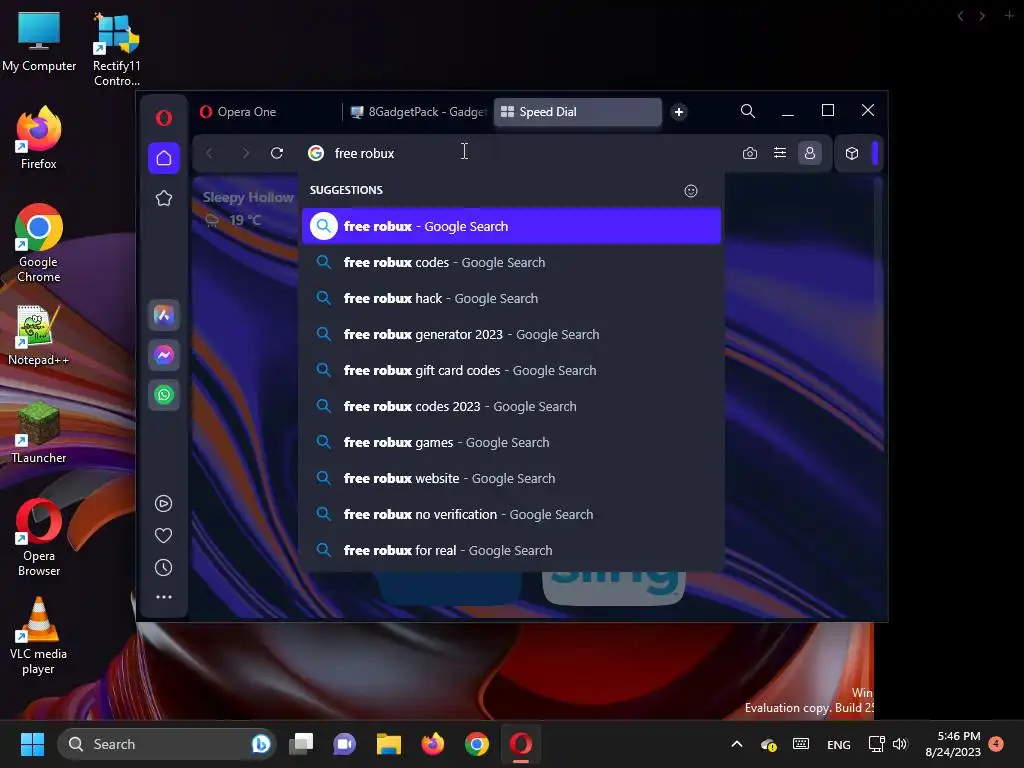Click Opera icon in the taskbar
Screen dimensions: 1024x768
tap(520, 744)
